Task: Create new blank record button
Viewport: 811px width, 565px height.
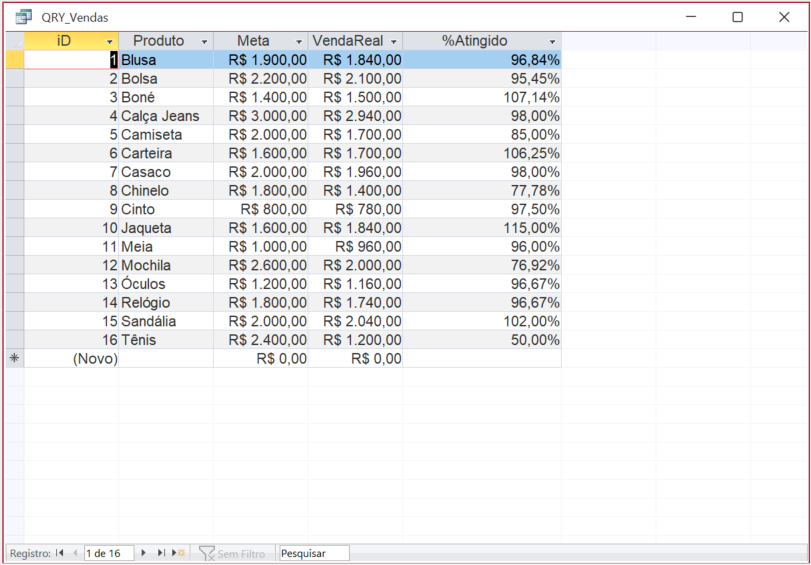Action: click(179, 553)
